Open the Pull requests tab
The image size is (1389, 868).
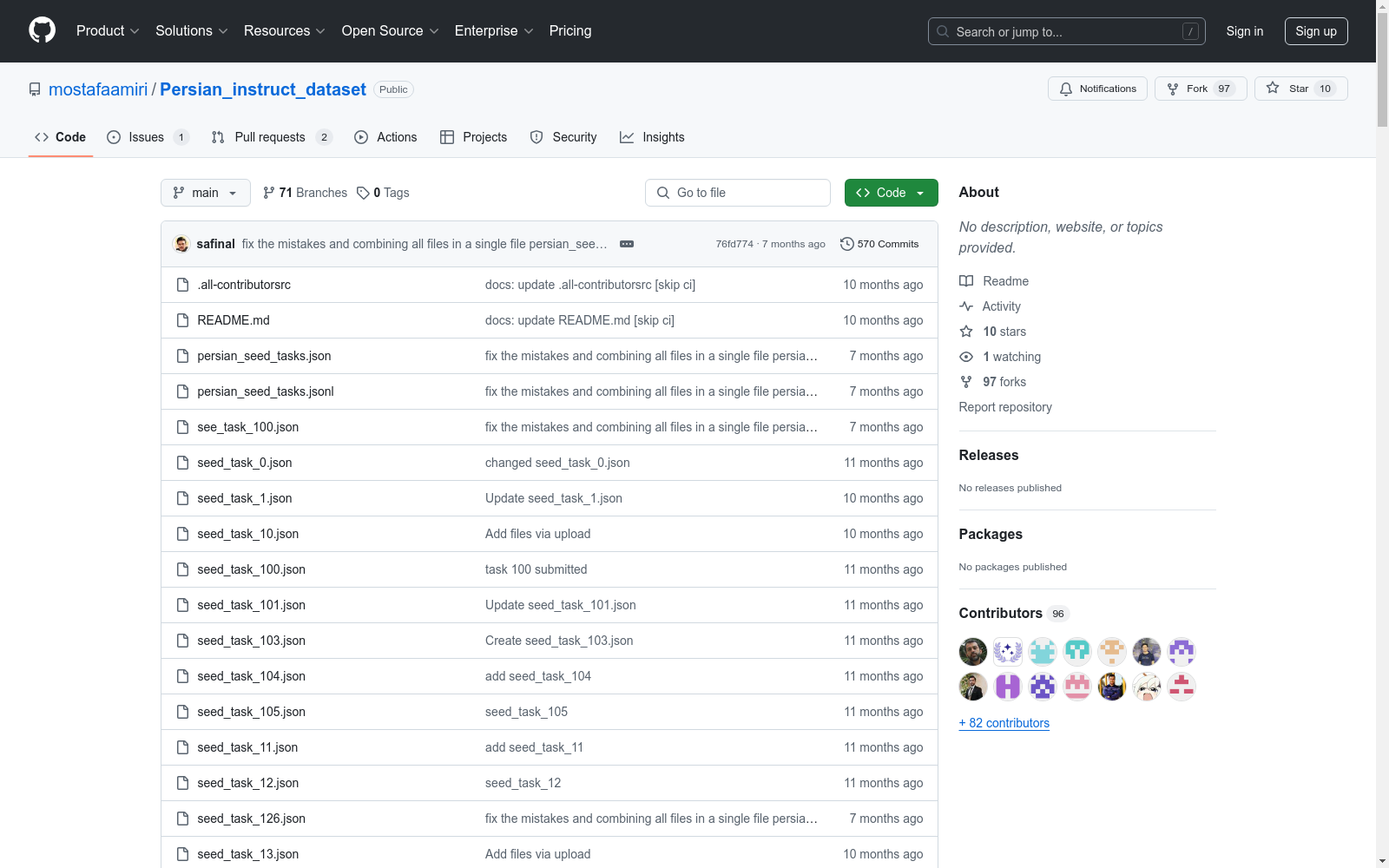pyautogui.click(x=272, y=137)
